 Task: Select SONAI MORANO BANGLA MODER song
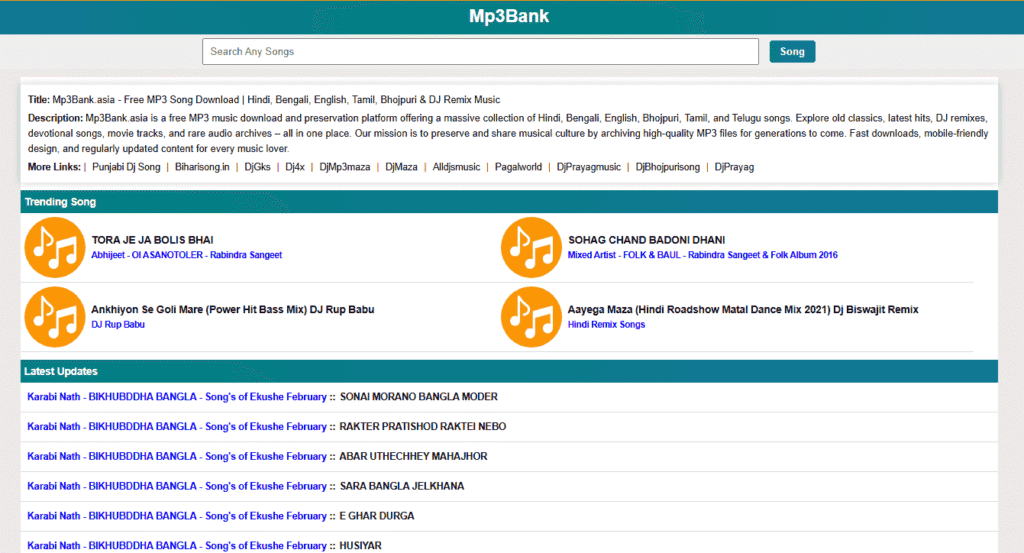click(418, 397)
